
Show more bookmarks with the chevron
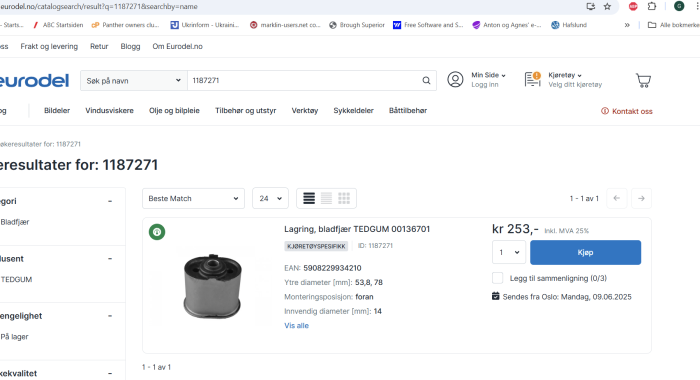pos(627,25)
